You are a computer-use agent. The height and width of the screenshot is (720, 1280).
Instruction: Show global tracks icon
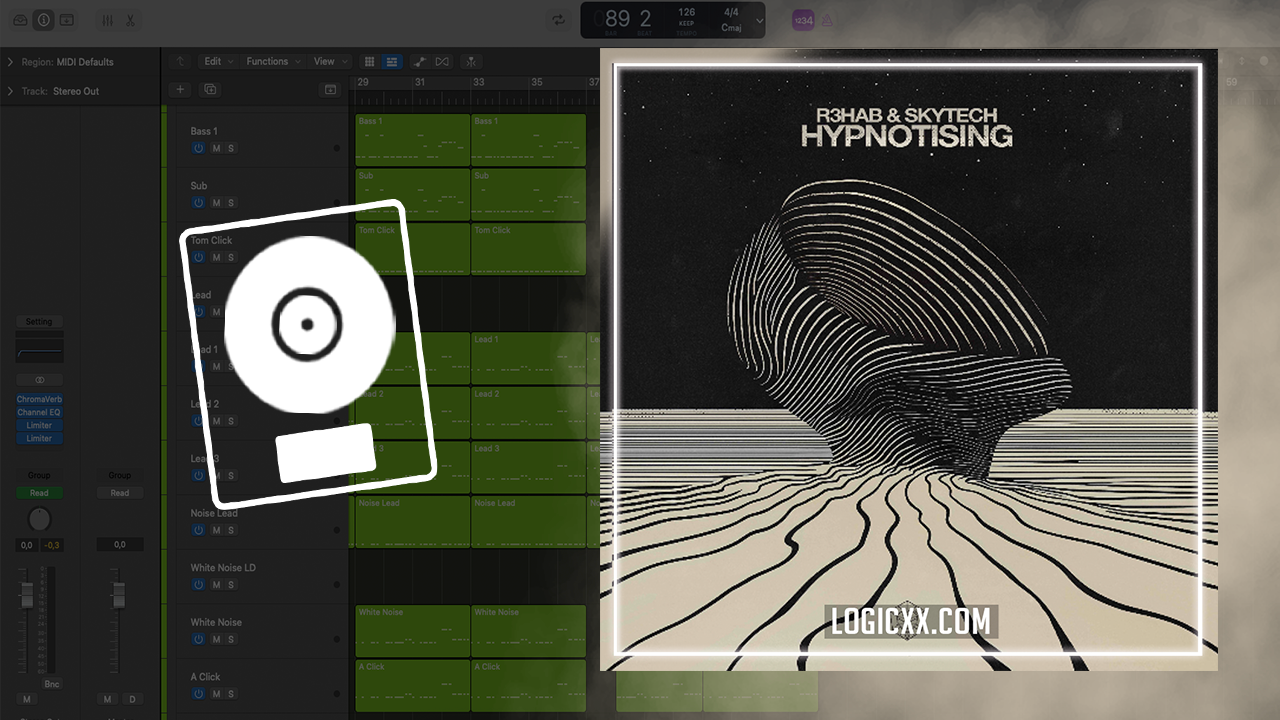click(x=331, y=89)
